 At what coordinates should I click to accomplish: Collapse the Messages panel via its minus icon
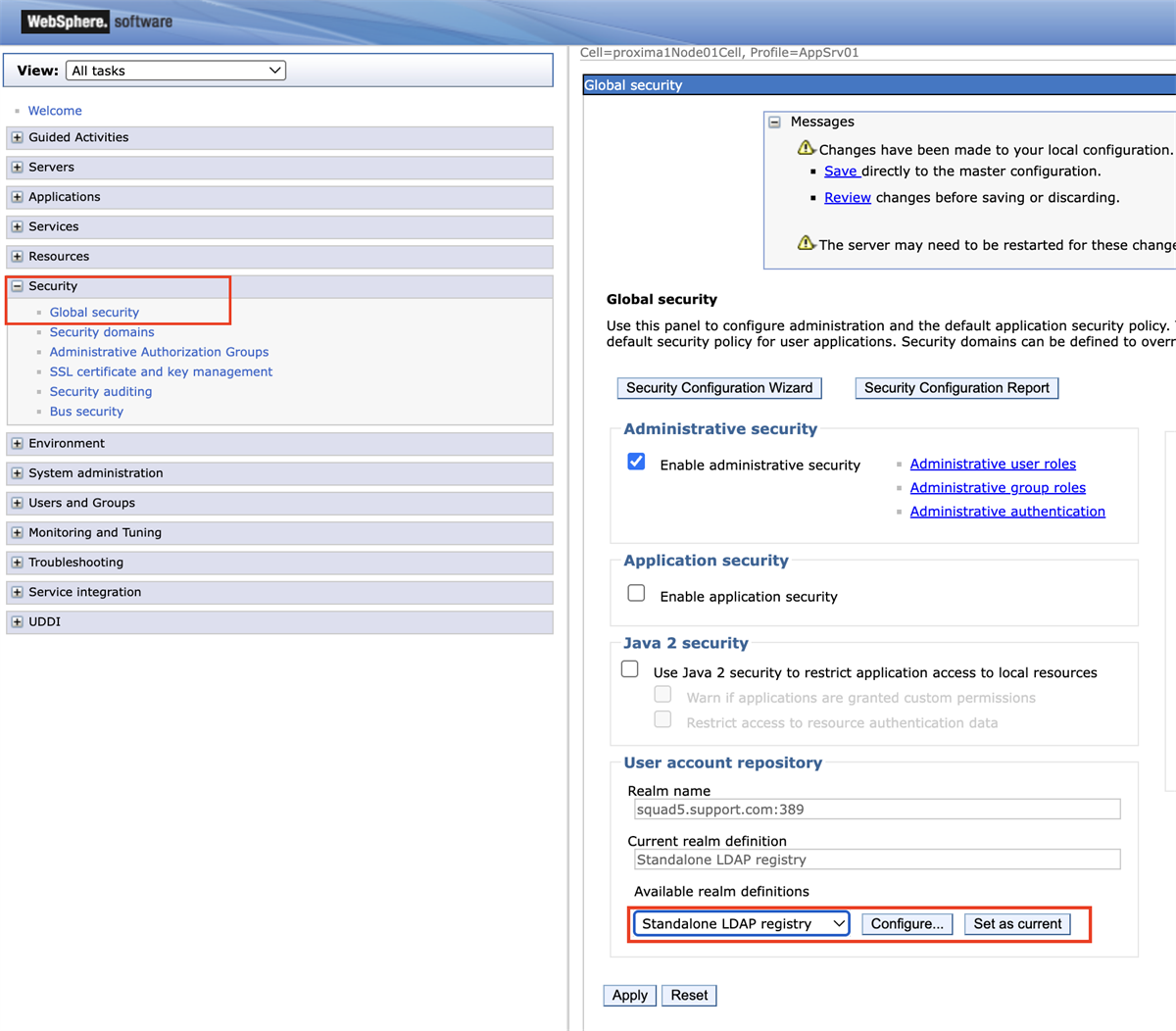[x=774, y=121]
